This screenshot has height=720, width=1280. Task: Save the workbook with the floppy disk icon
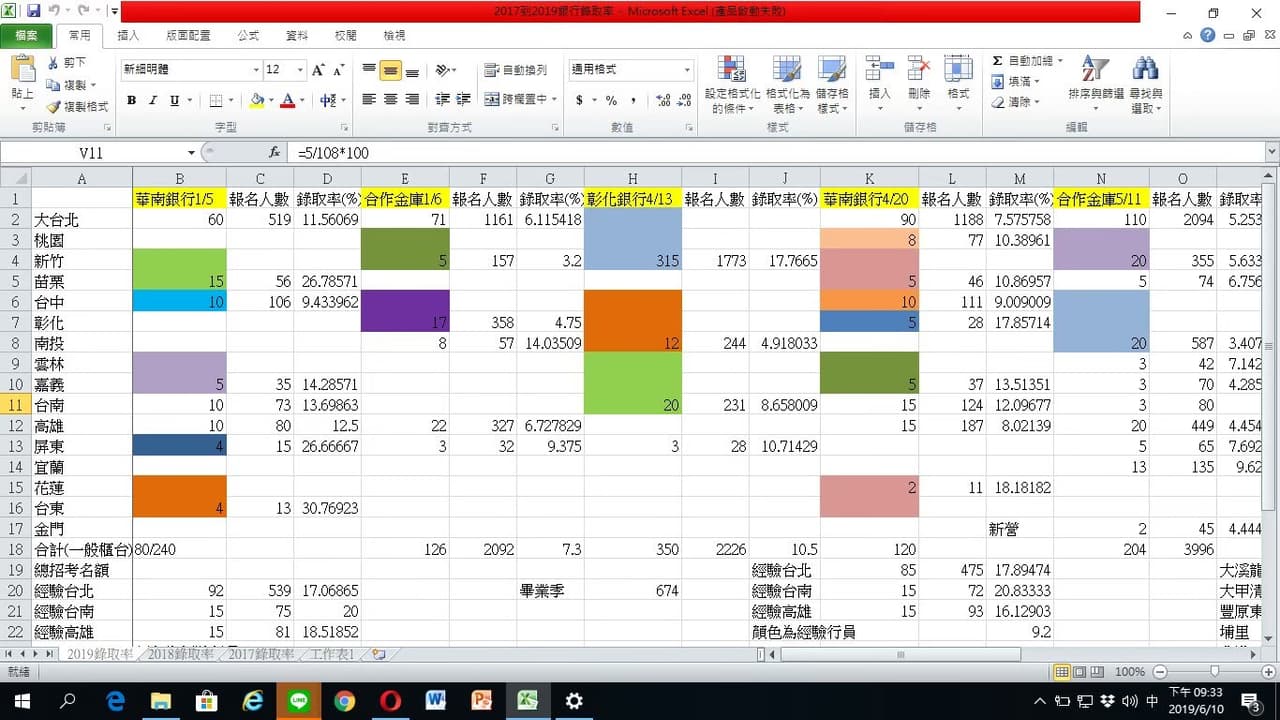(33, 11)
